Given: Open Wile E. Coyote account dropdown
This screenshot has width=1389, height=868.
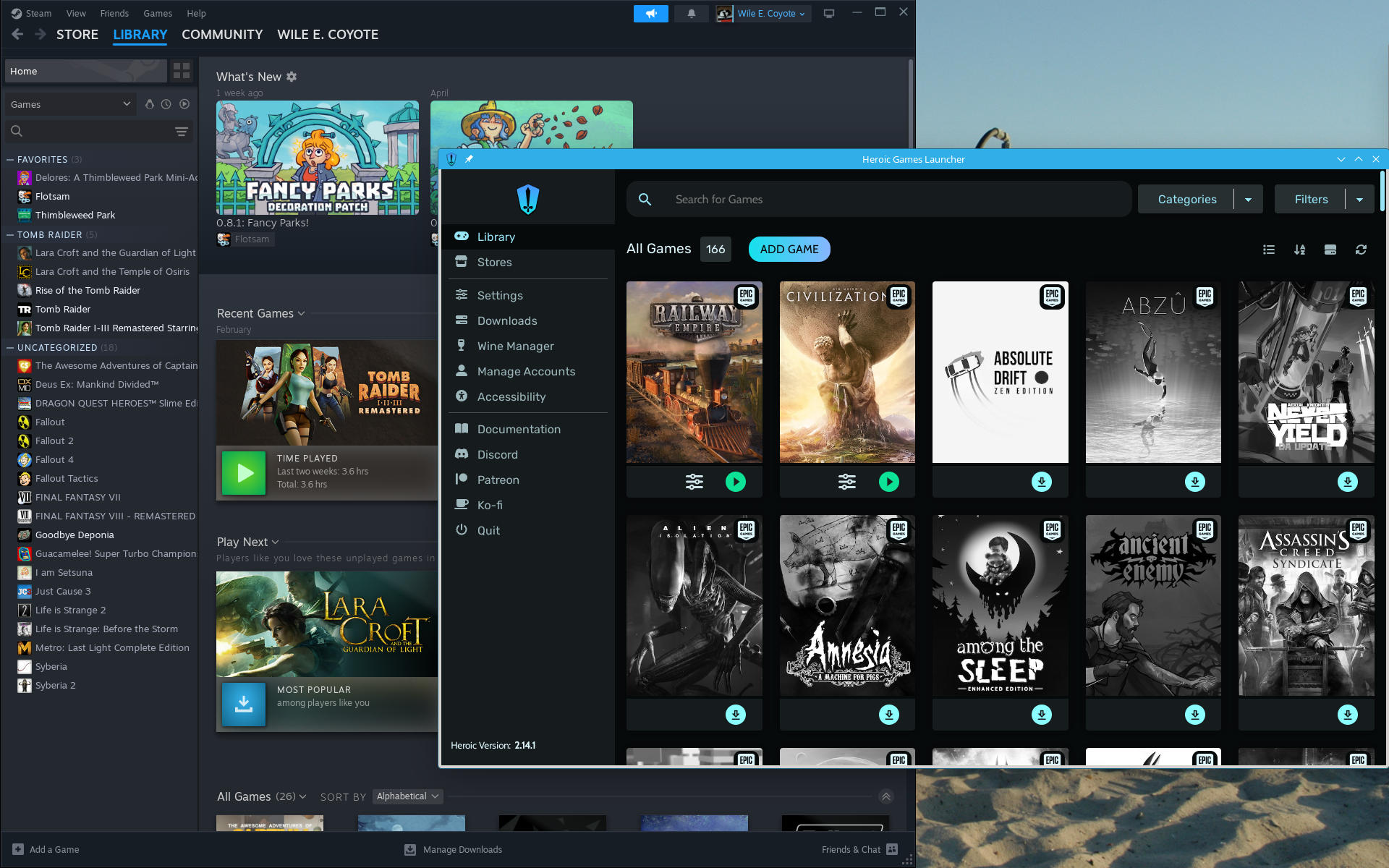Looking at the screenshot, I should pyautogui.click(x=771, y=14).
